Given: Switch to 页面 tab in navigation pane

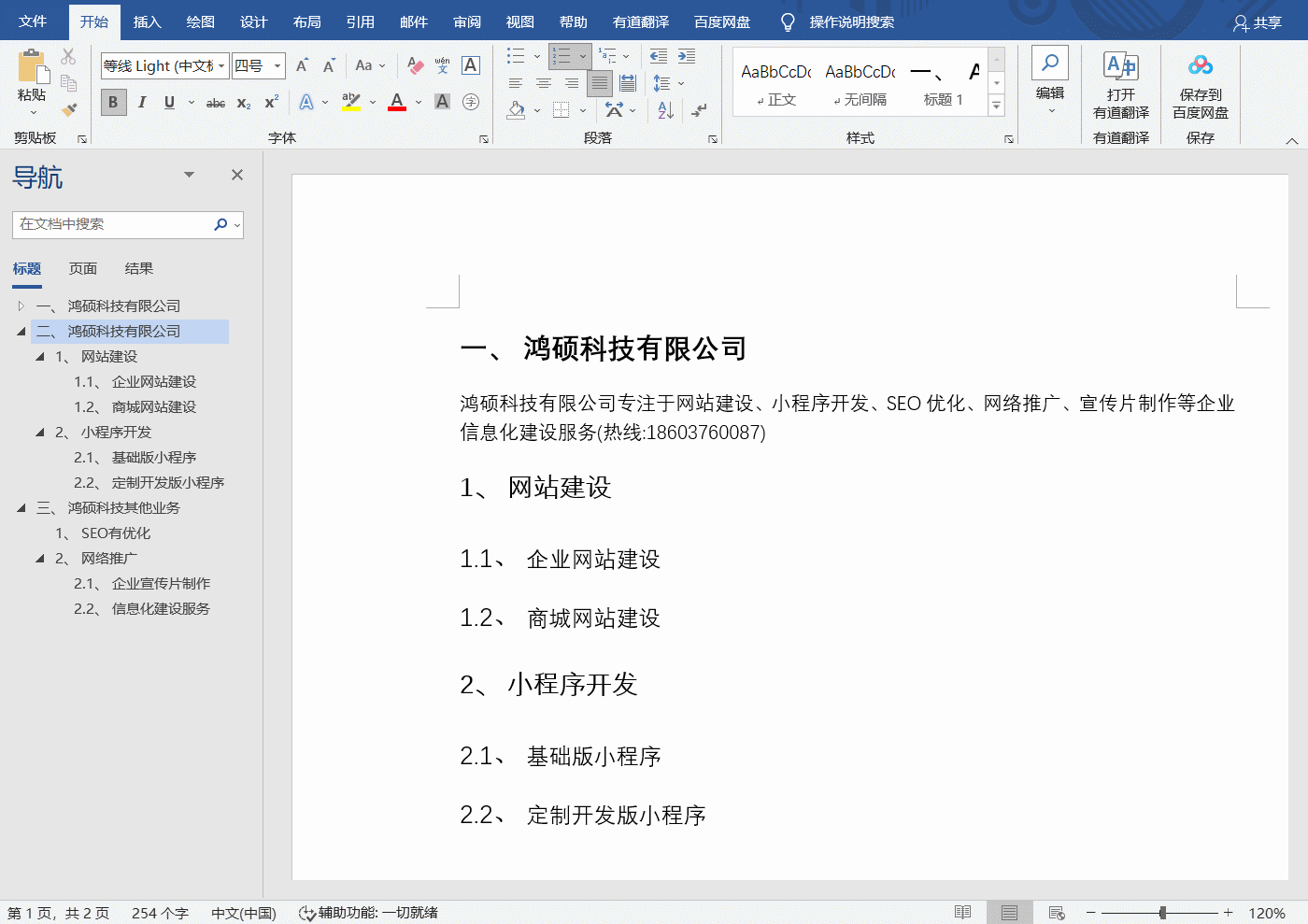Looking at the screenshot, I should (x=83, y=268).
